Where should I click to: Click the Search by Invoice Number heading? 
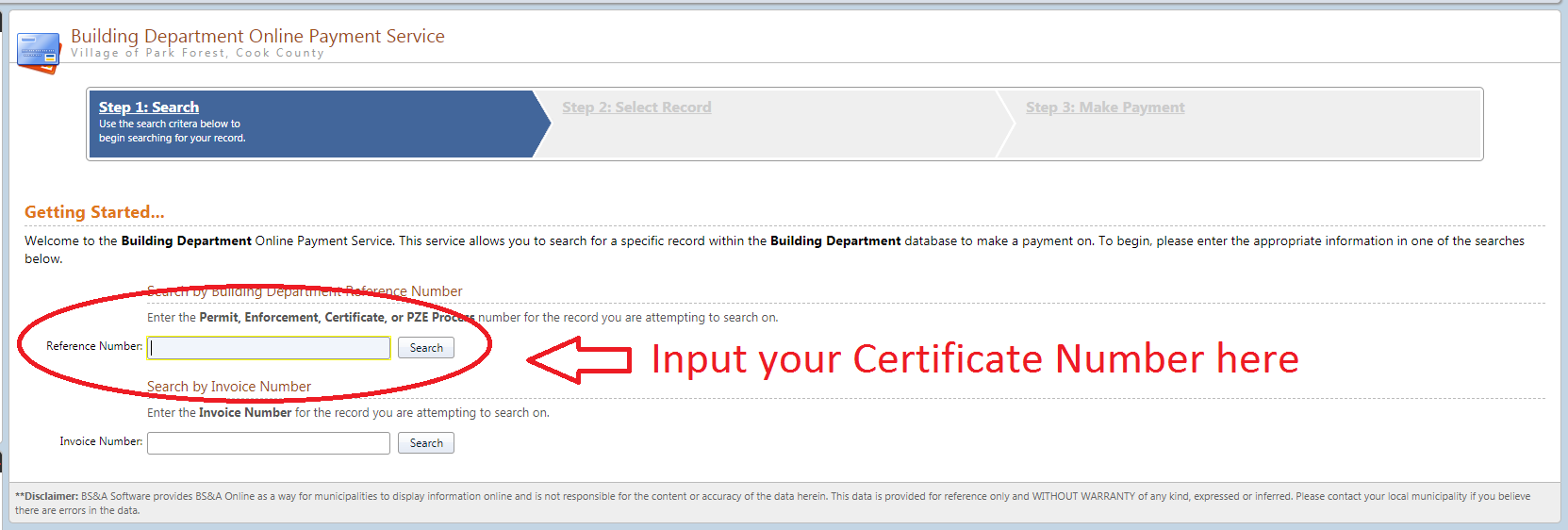pos(229,387)
